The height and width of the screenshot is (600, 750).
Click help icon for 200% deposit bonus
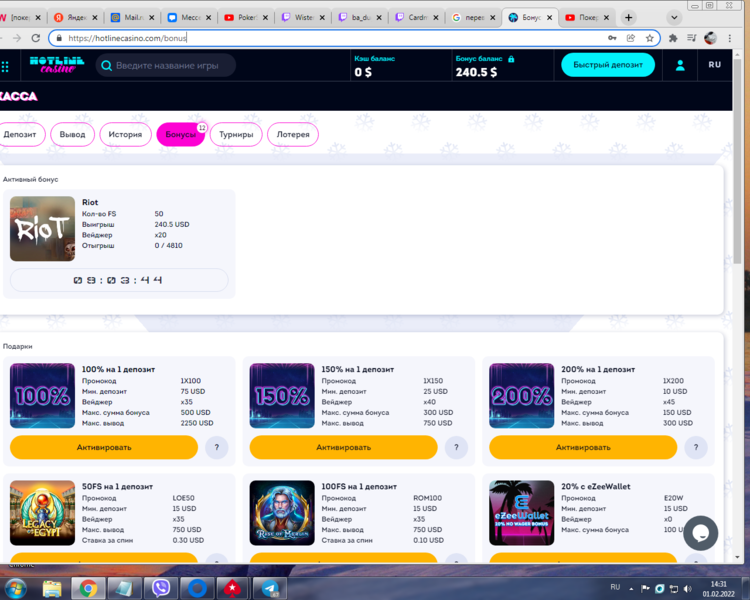pyautogui.click(x=696, y=448)
